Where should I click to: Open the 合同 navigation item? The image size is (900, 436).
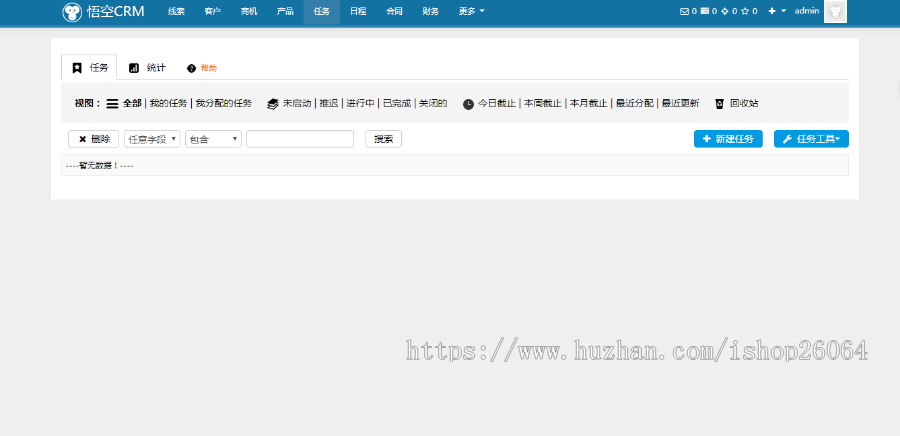click(x=394, y=11)
